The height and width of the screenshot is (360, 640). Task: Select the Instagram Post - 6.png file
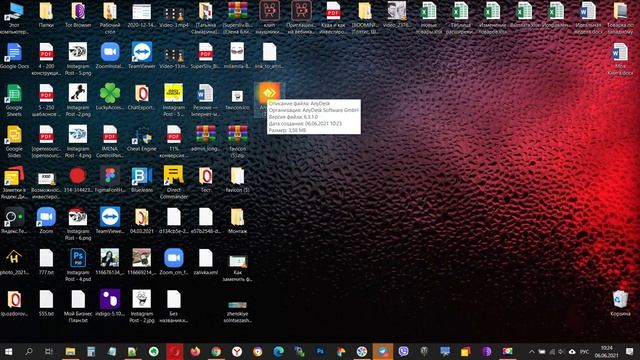[78, 217]
